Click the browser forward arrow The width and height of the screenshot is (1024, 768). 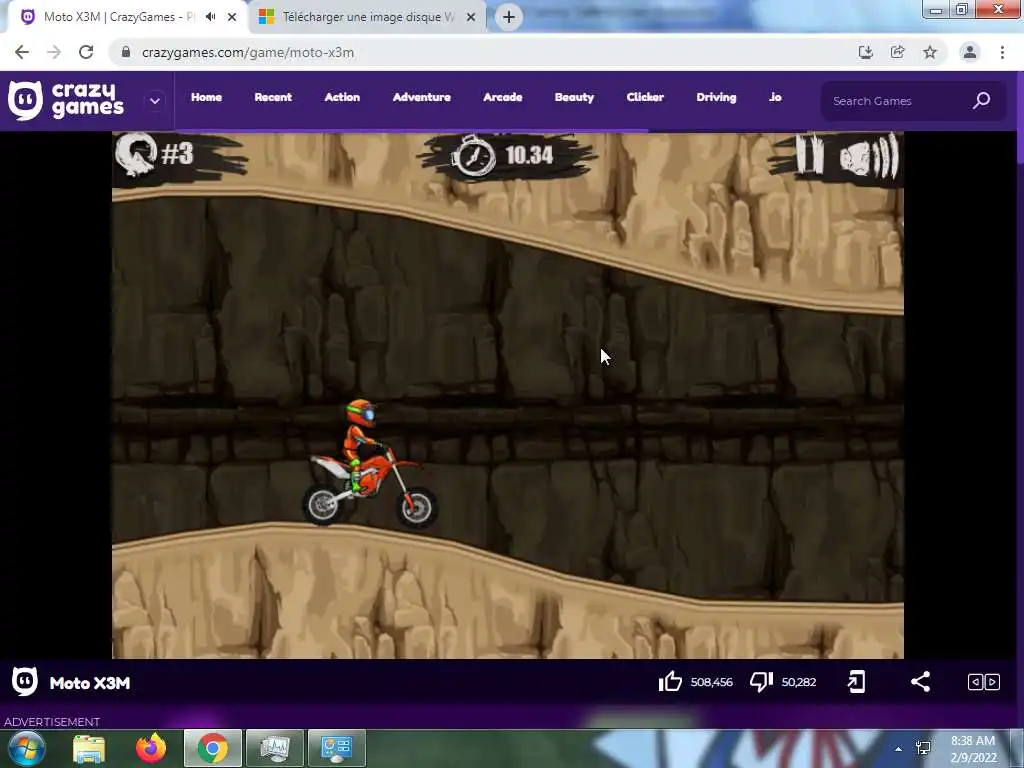54,52
